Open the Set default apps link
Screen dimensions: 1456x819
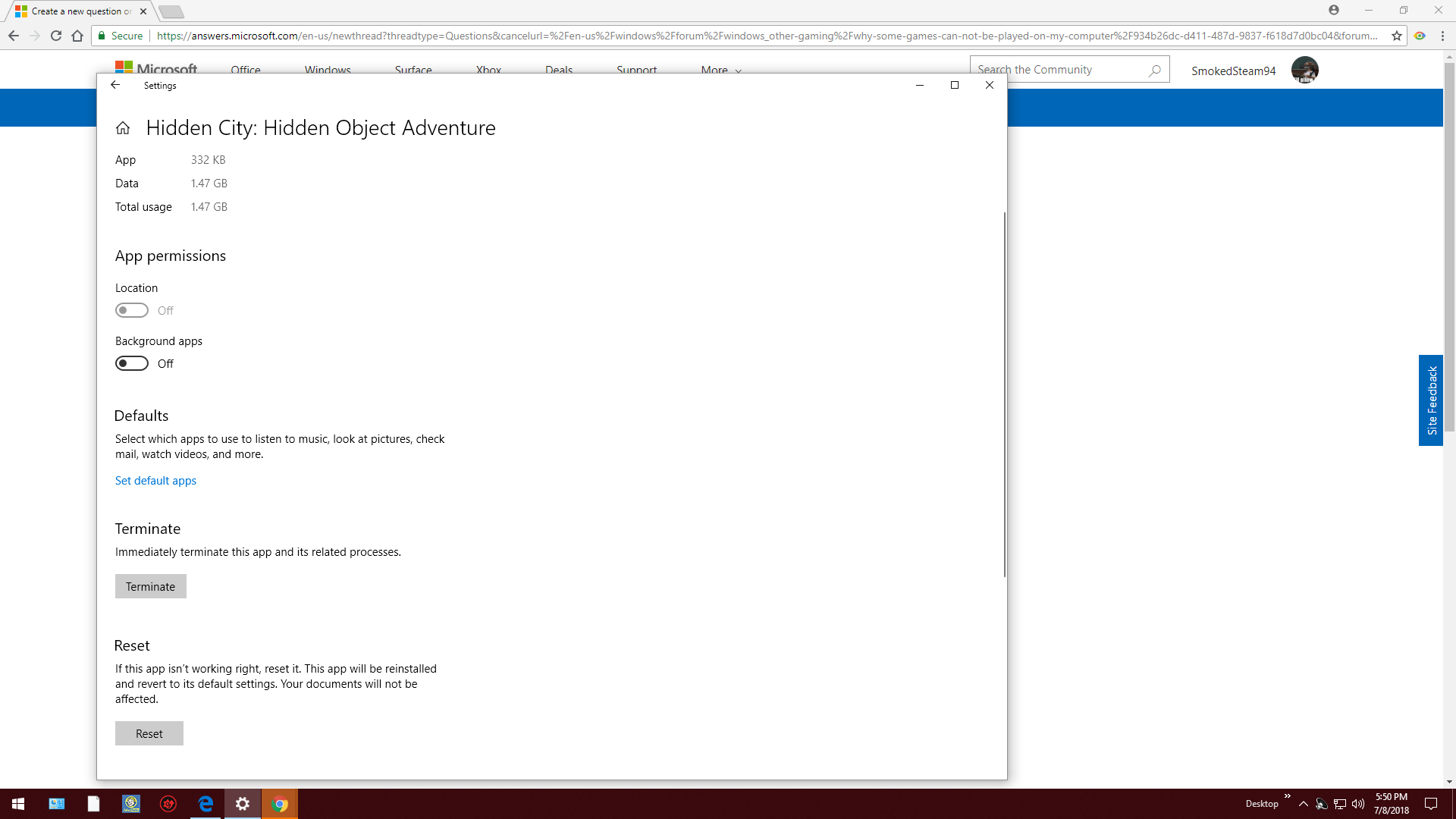(x=155, y=481)
